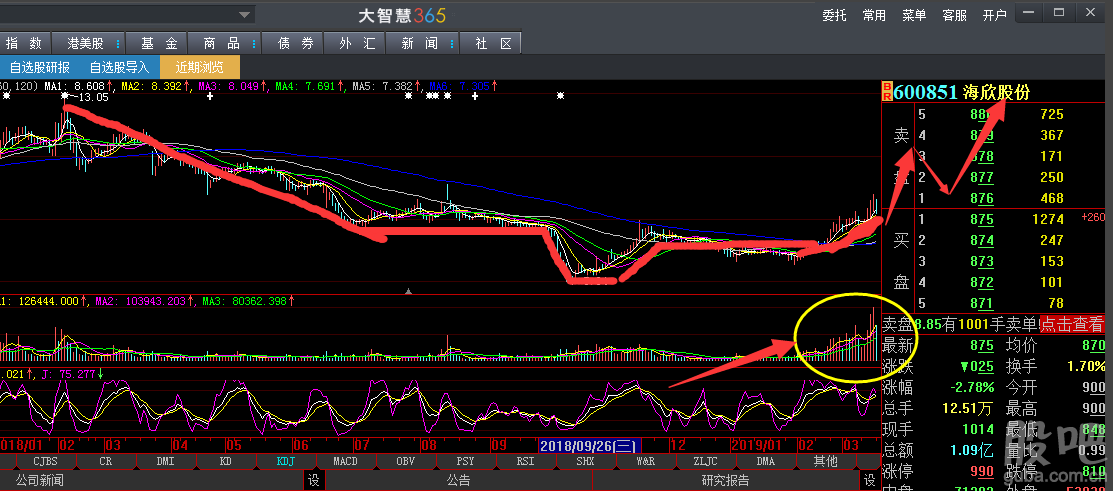This screenshot has height=491, width=1113.
Task: Click the 涨停 price 990
Action: [x=982, y=471]
